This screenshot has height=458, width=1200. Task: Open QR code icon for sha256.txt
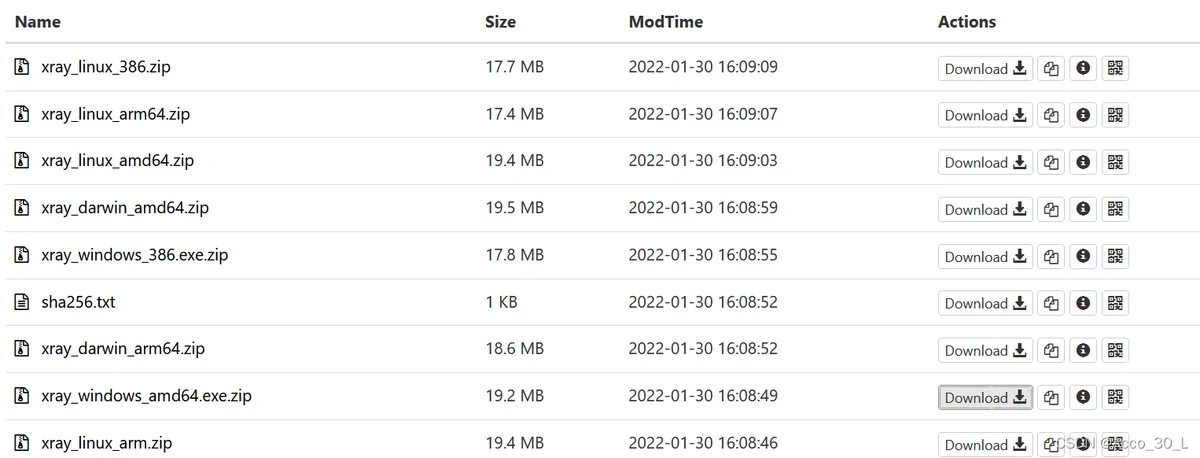(1116, 303)
